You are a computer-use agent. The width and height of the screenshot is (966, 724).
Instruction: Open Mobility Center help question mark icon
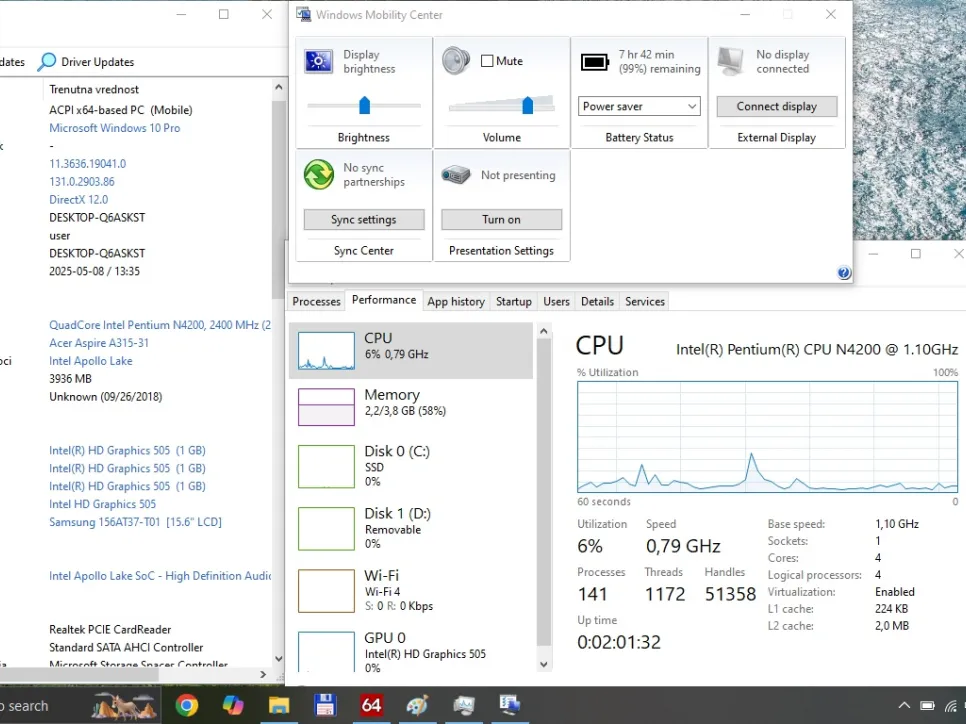point(844,272)
